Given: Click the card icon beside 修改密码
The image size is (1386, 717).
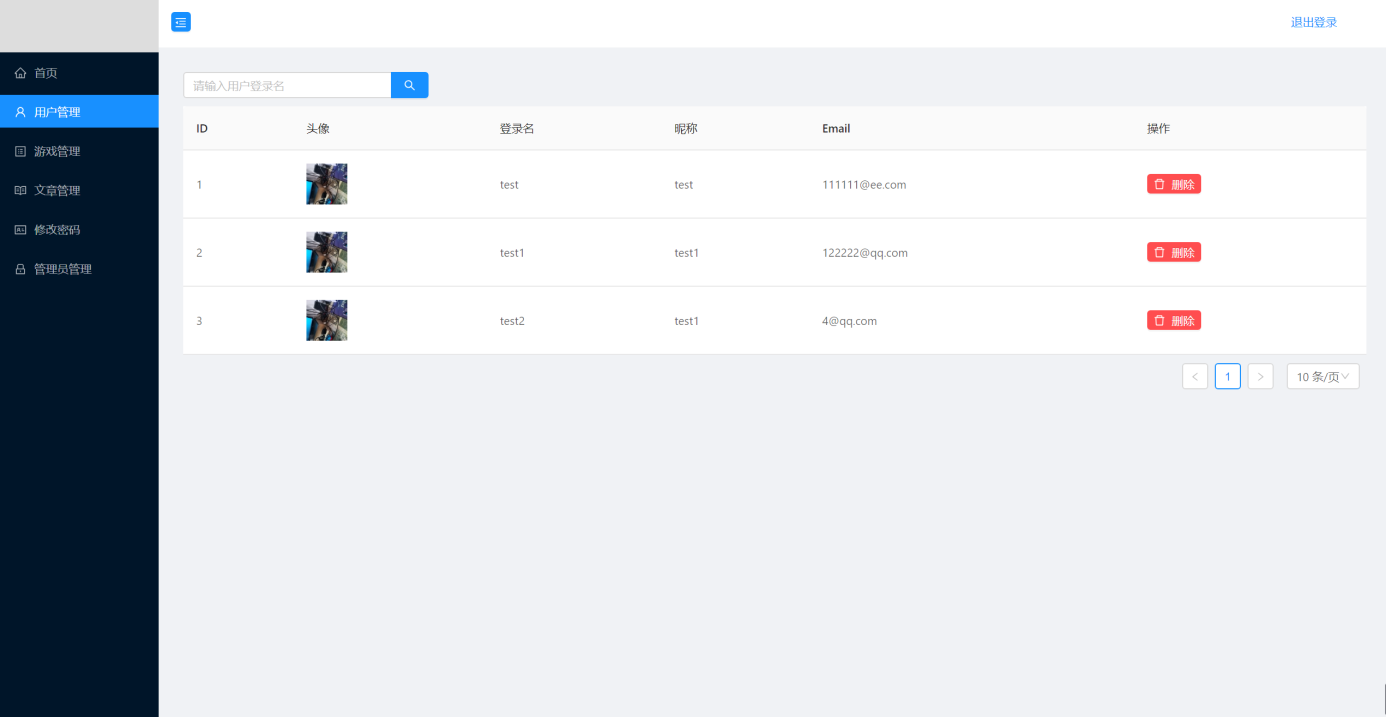Looking at the screenshot, I should (x=20, y=229).
